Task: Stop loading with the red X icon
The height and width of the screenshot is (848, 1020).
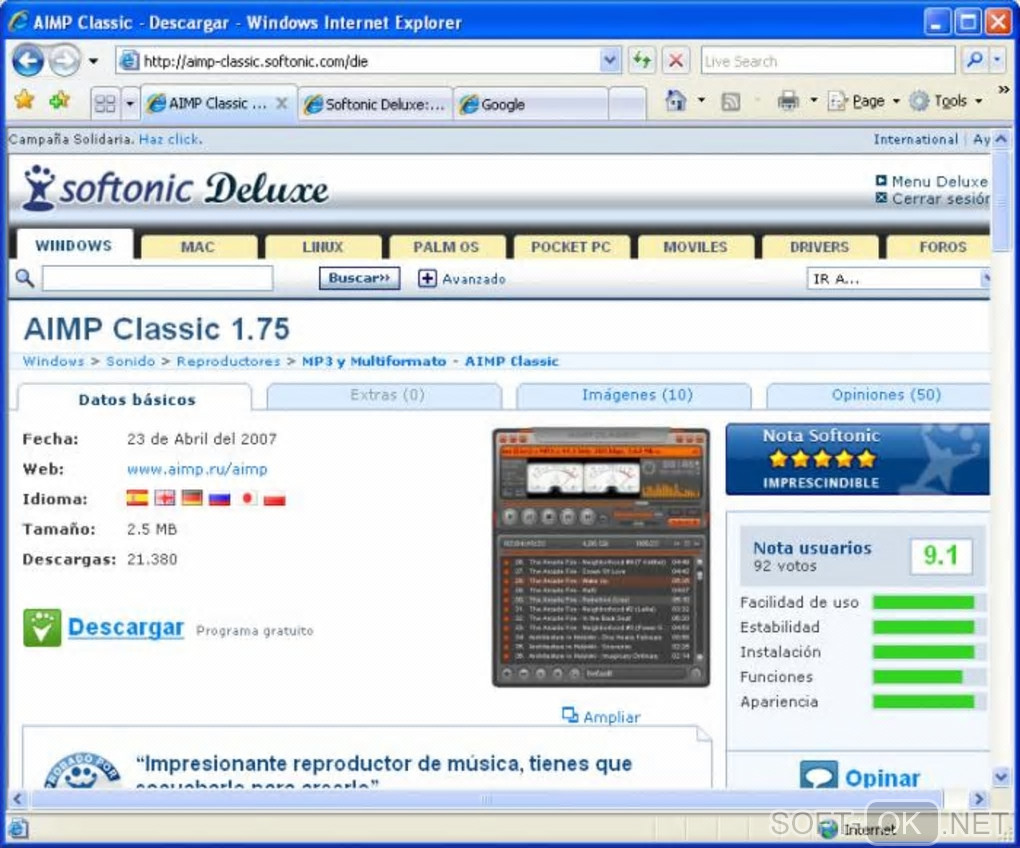Action: pos(676,61)
